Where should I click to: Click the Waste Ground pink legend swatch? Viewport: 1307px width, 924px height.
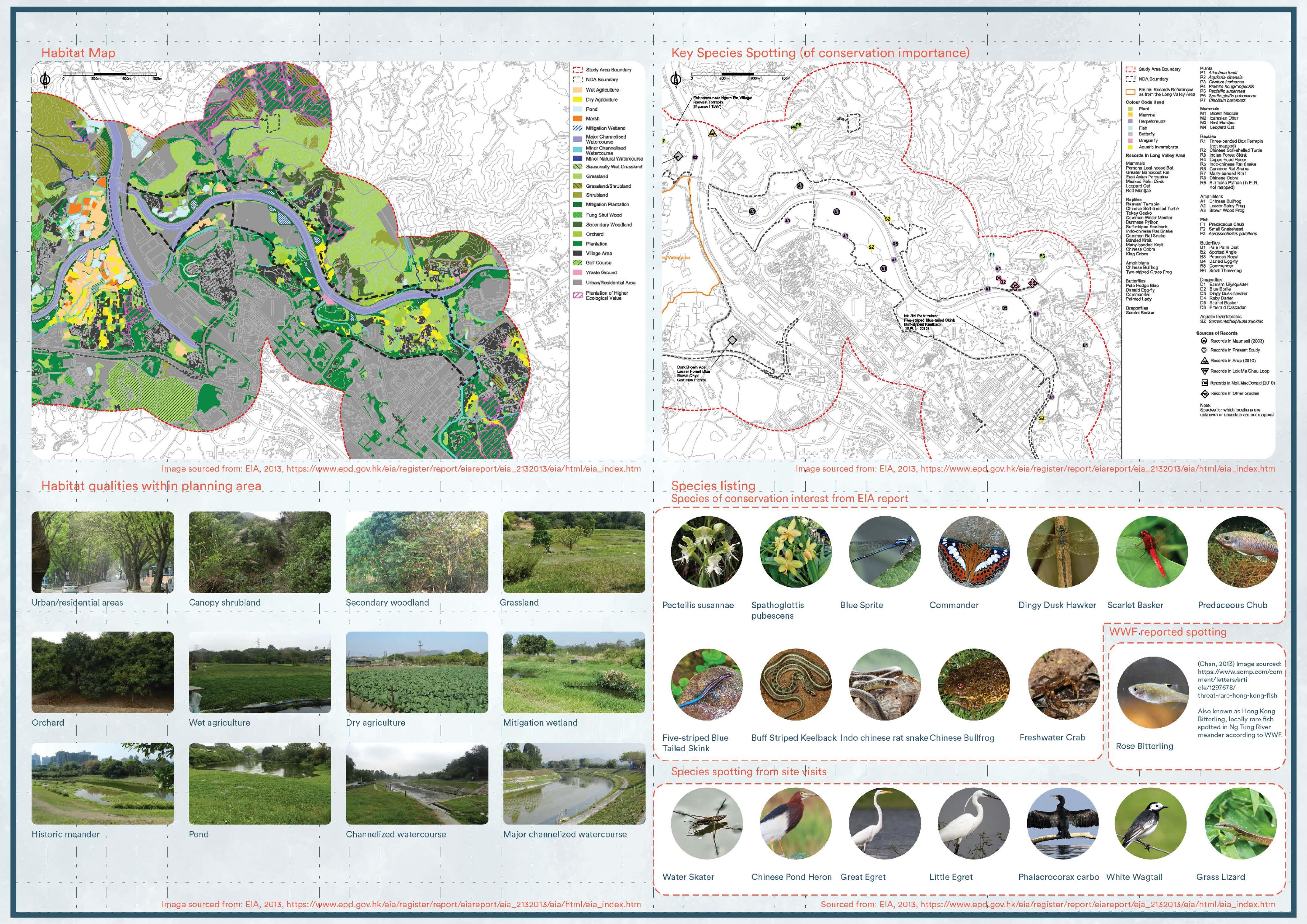coord(578,272)
